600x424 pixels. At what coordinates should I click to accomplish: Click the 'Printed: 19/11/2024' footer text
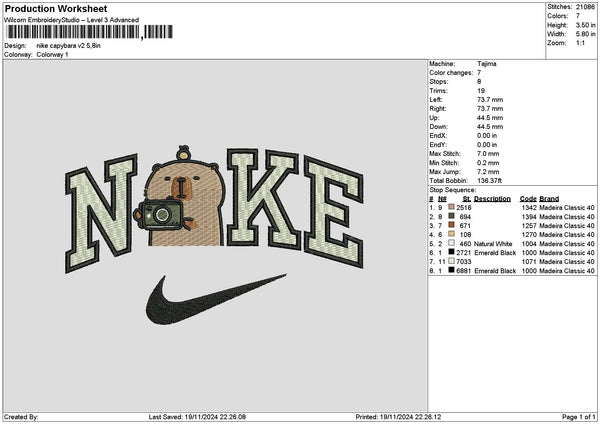pyautogui.click(x=398, y=417)
